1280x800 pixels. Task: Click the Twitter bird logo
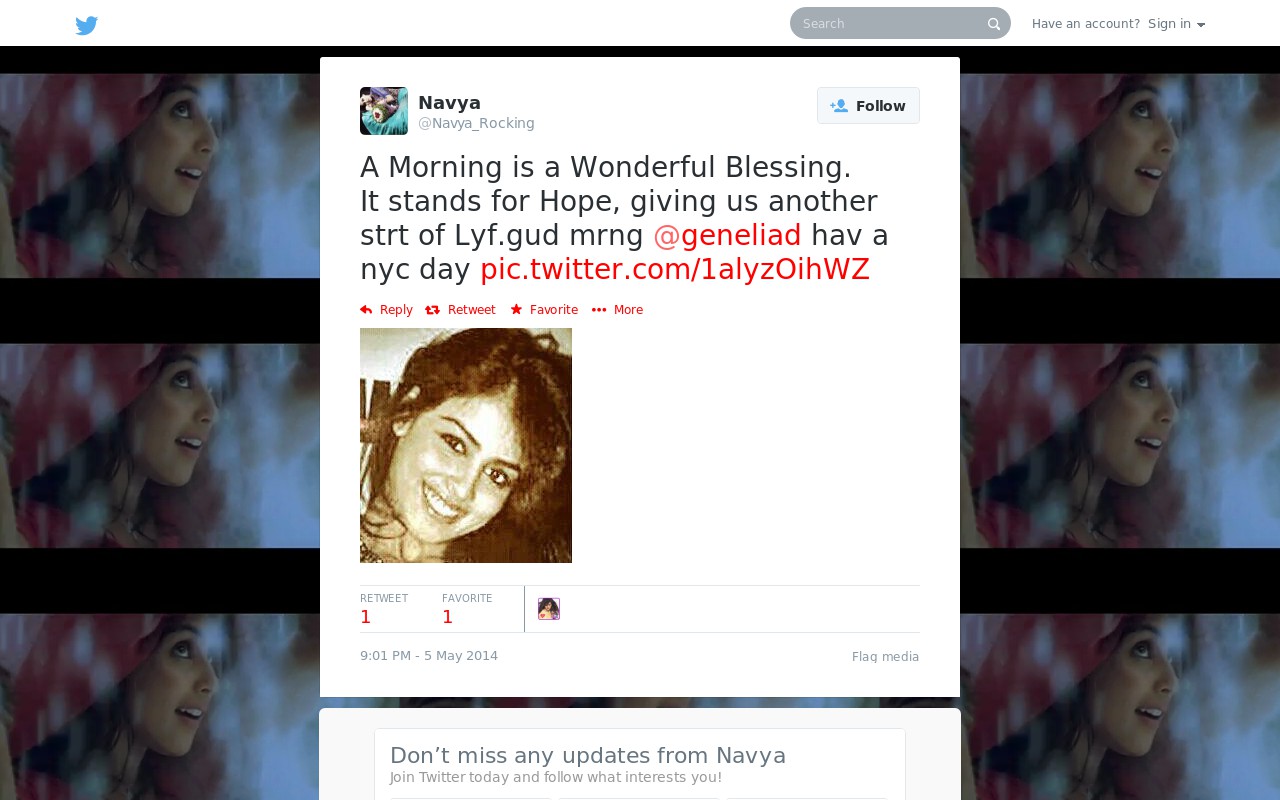(x=87, y=25)
